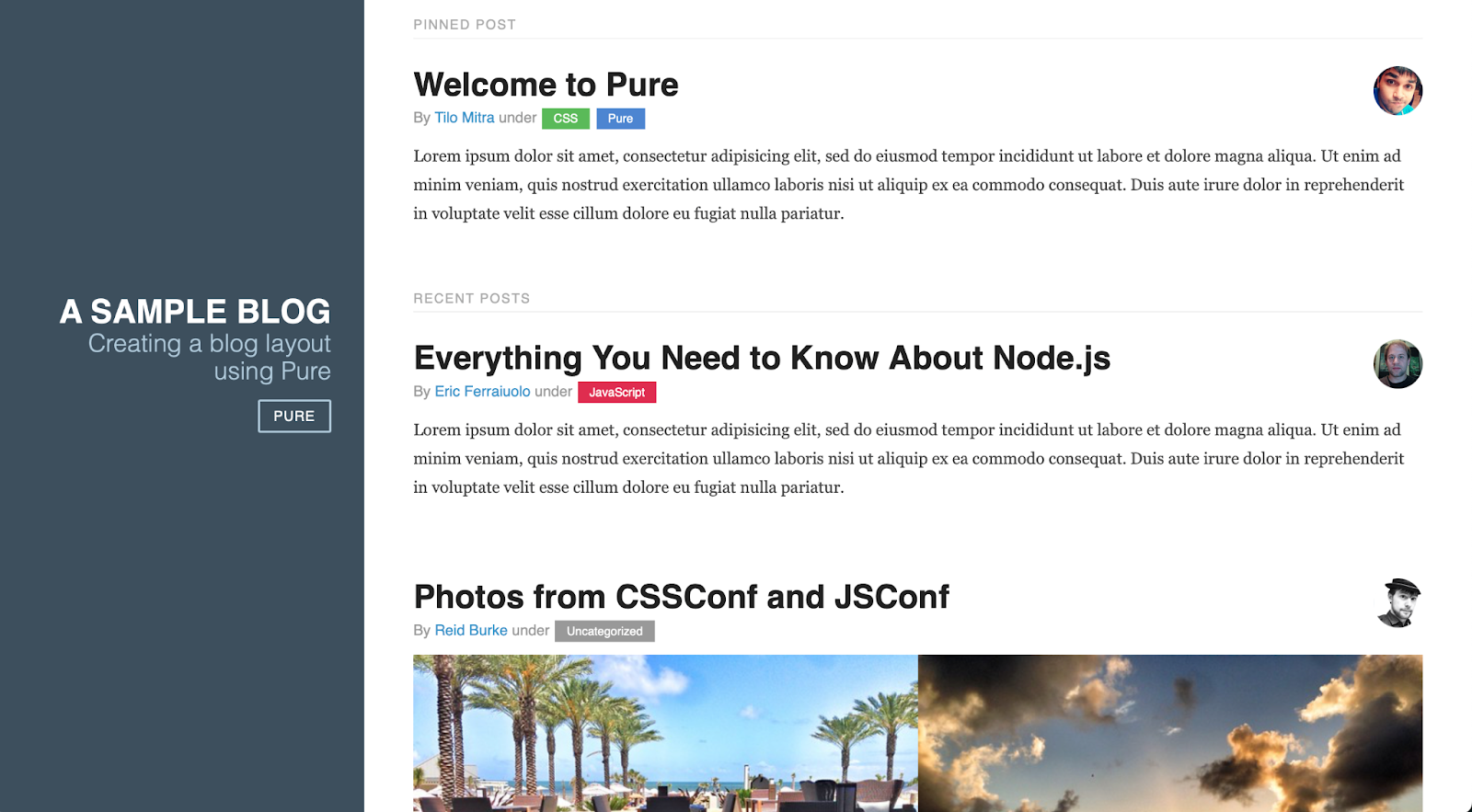Open the Eric Ferraiuolo author link

click(x=482, y=392)
